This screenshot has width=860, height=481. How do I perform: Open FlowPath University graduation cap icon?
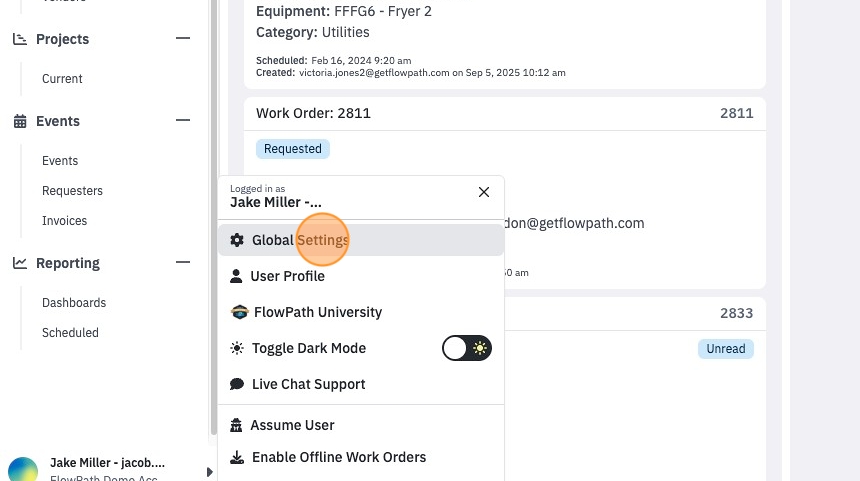click(240, 312)
